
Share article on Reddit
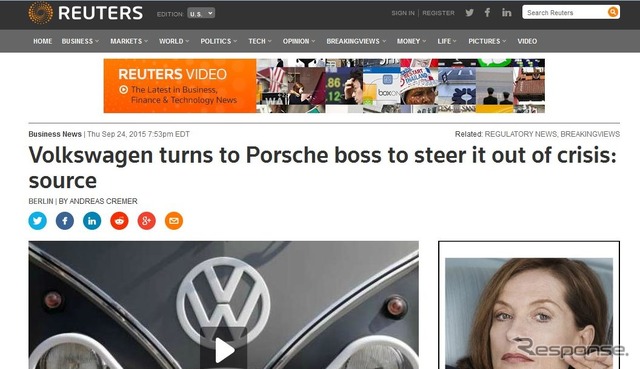point(119,221)
